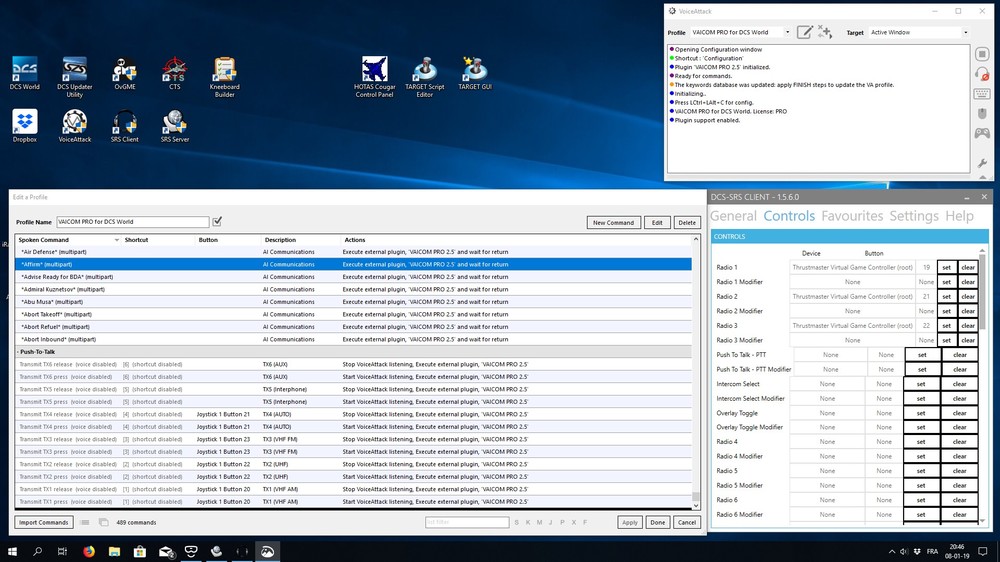Image resolution: width=1000 pixels, height=562 pixels.
Task: Open the Profile dropdown in VoiceAttack
Action: click(x=740, y=32)
